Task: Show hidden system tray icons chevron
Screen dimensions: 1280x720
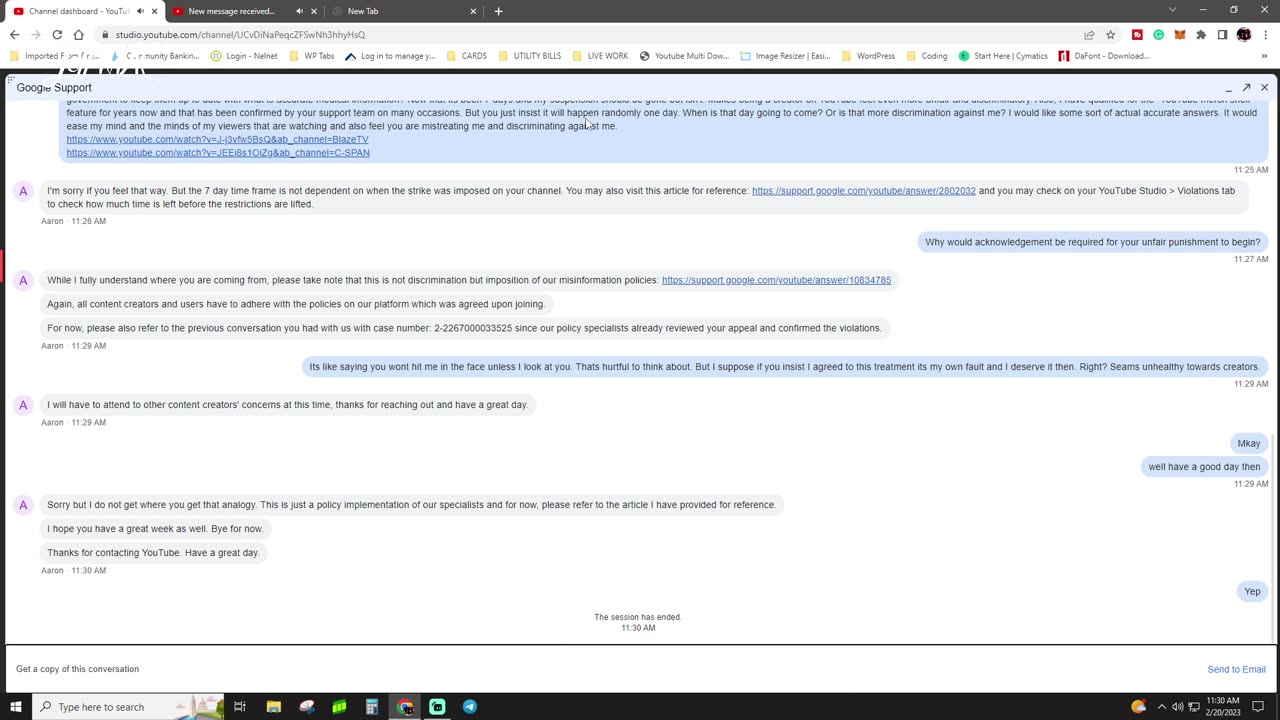Action: tap(1161, 707)
